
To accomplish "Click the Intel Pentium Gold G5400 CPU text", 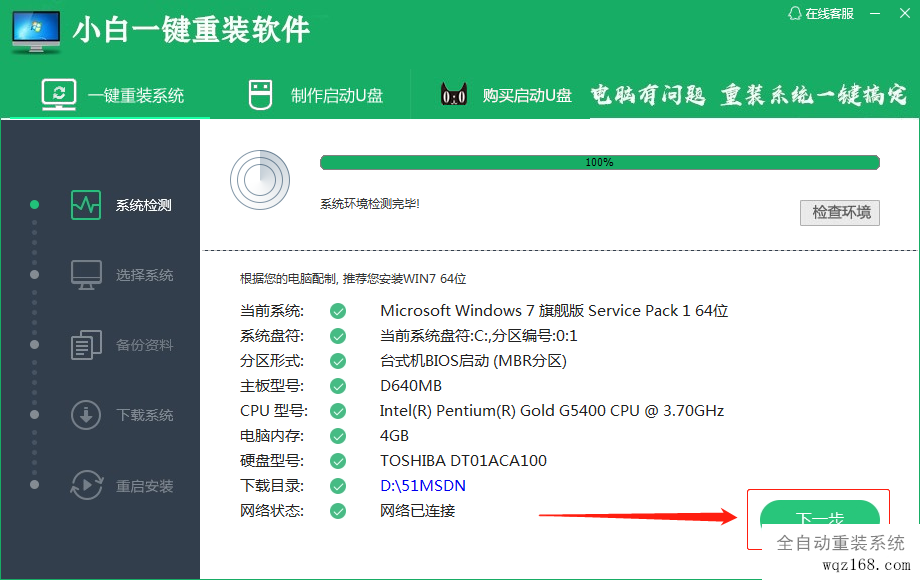I will click(x=552, y=411).
